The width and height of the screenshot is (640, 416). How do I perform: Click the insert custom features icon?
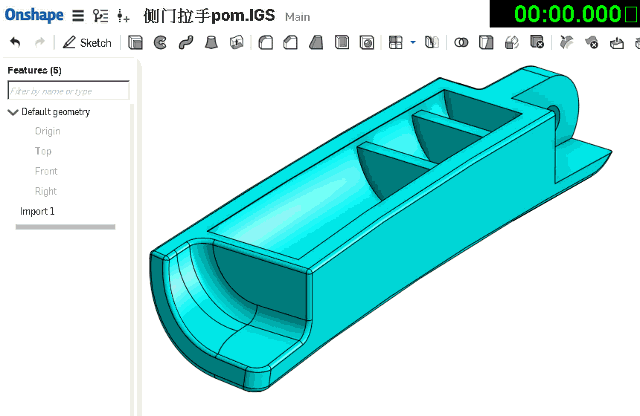pyautogui.click(x=123, y=16)
